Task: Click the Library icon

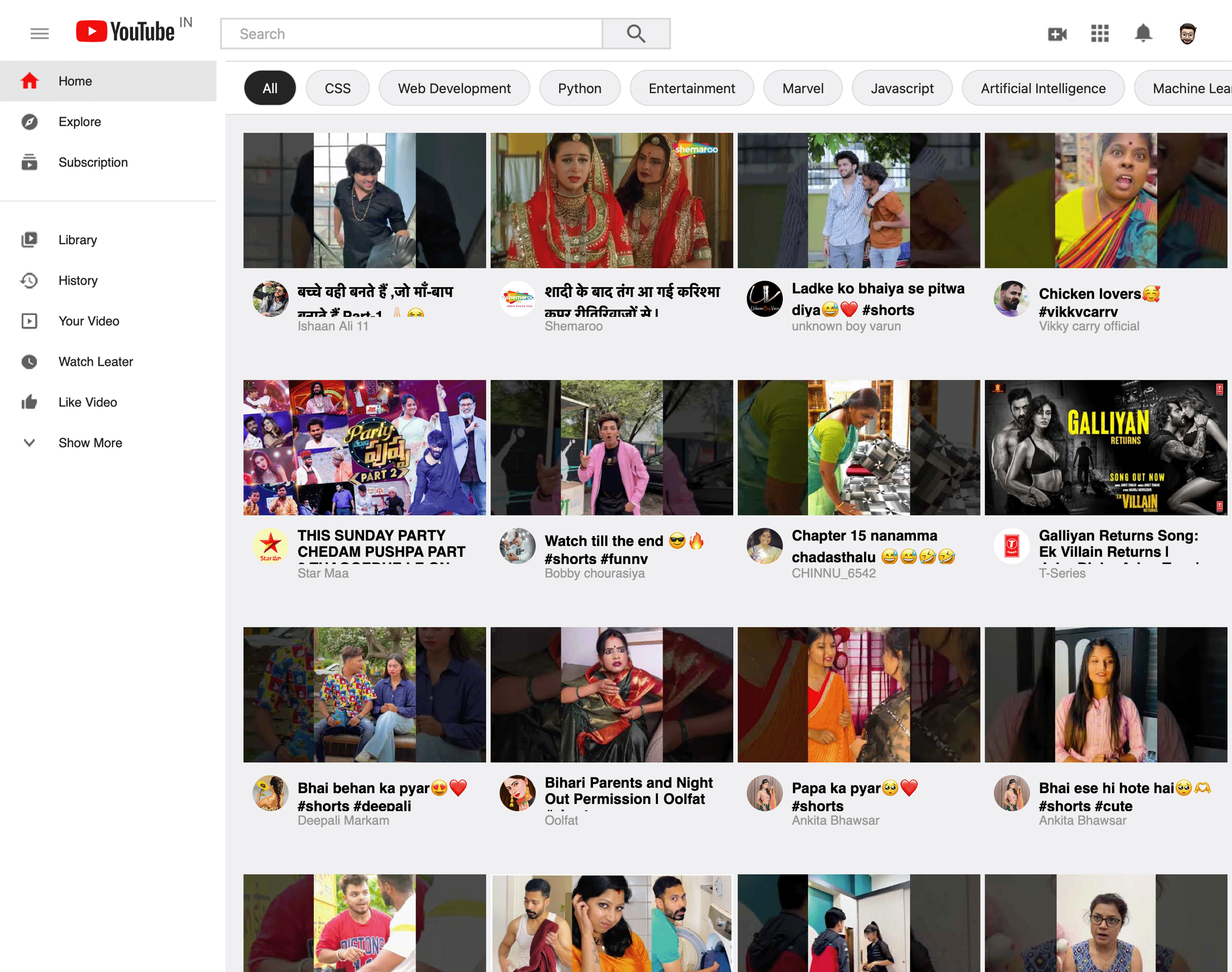Action: tap(30, 239)
